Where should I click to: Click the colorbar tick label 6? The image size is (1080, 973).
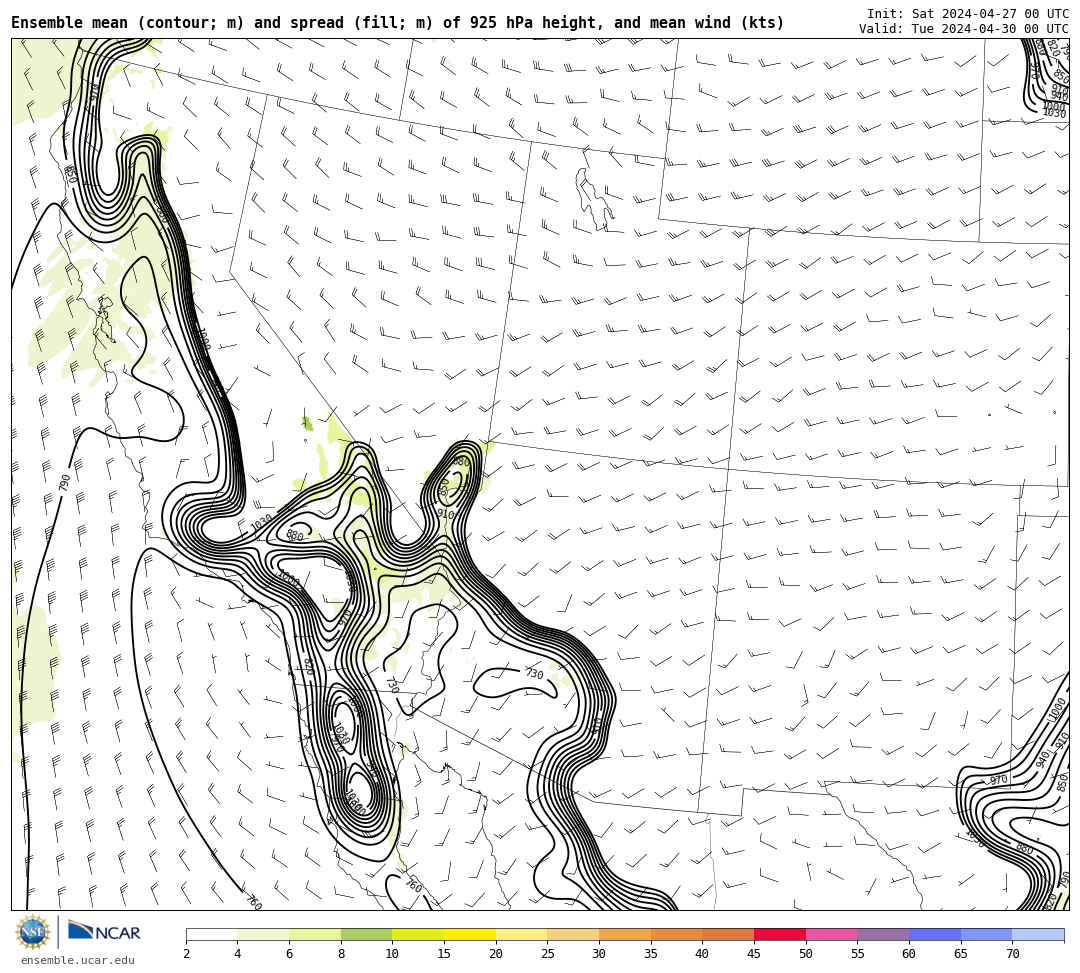tap(289, 954)
